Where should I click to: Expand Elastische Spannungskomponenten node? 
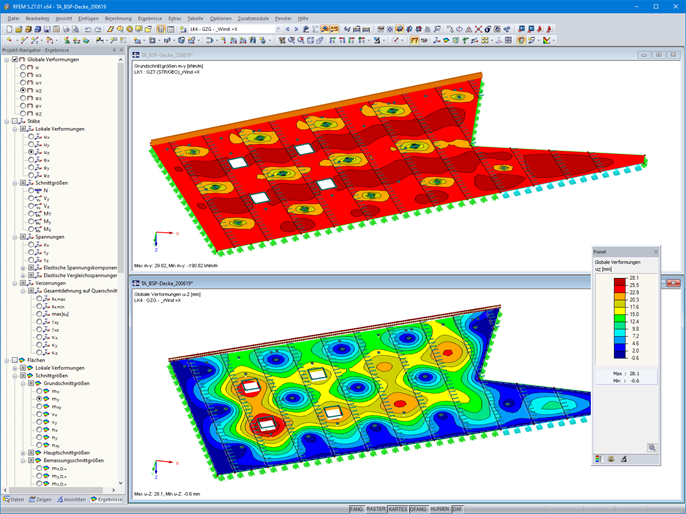[x=23, y=268]
